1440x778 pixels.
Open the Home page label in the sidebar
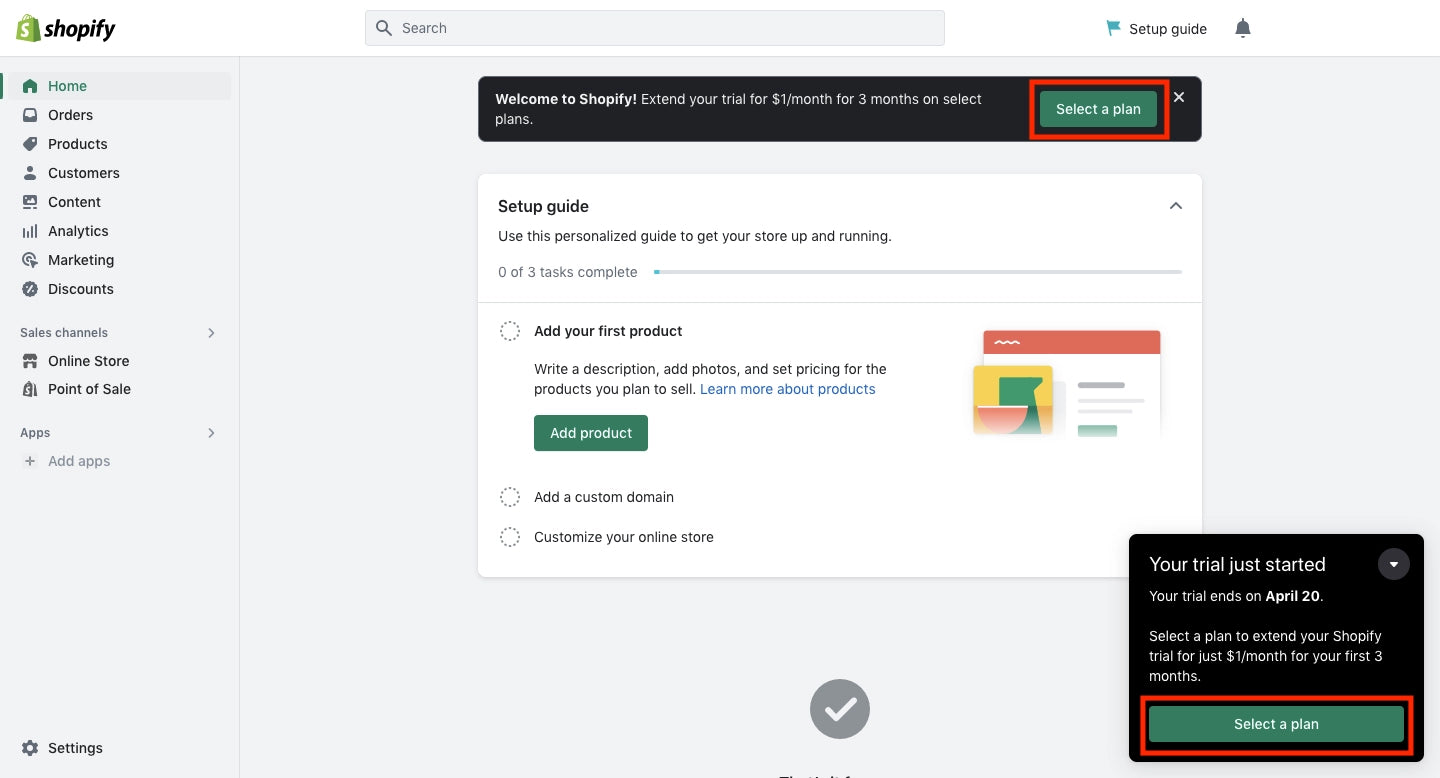click(67, 86)
